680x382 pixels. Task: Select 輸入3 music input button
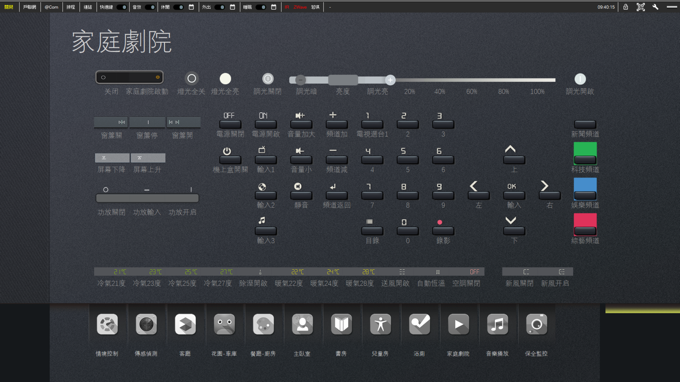tap(265, 231)
